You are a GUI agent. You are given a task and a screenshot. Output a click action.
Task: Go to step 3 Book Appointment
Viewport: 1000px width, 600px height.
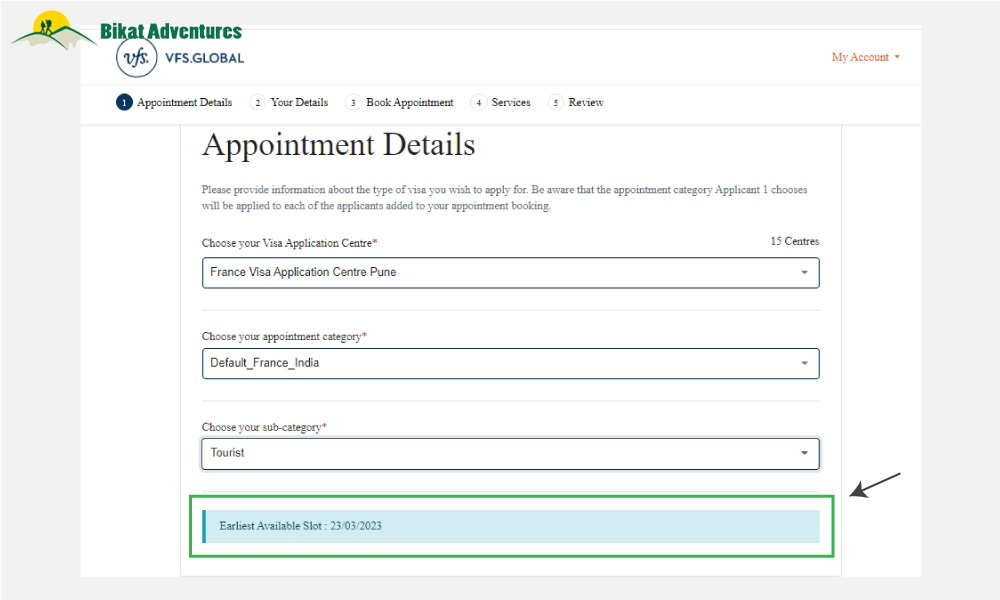coord(399,102)
